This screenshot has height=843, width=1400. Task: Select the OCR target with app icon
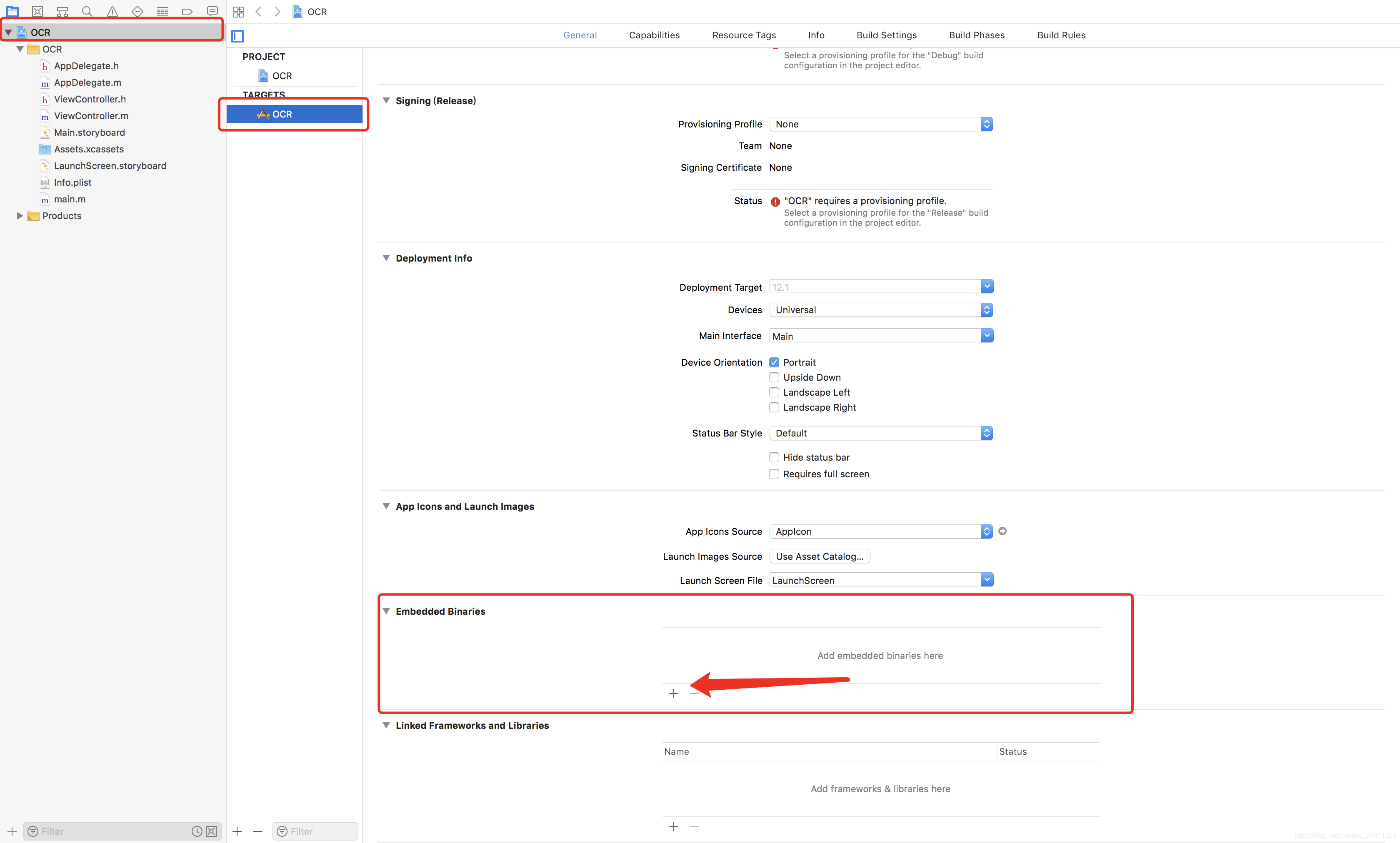point(294,114)
